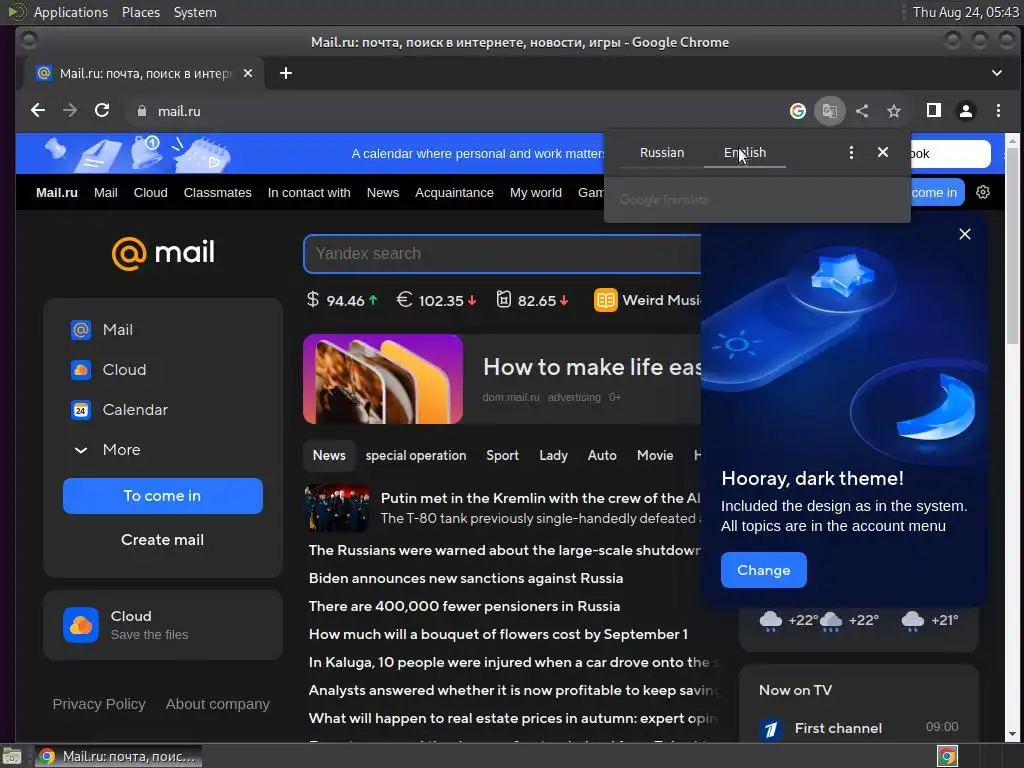Close the Google Translate popup
Viewport: 1024px width, 768px height.
[x=882, y=152]
